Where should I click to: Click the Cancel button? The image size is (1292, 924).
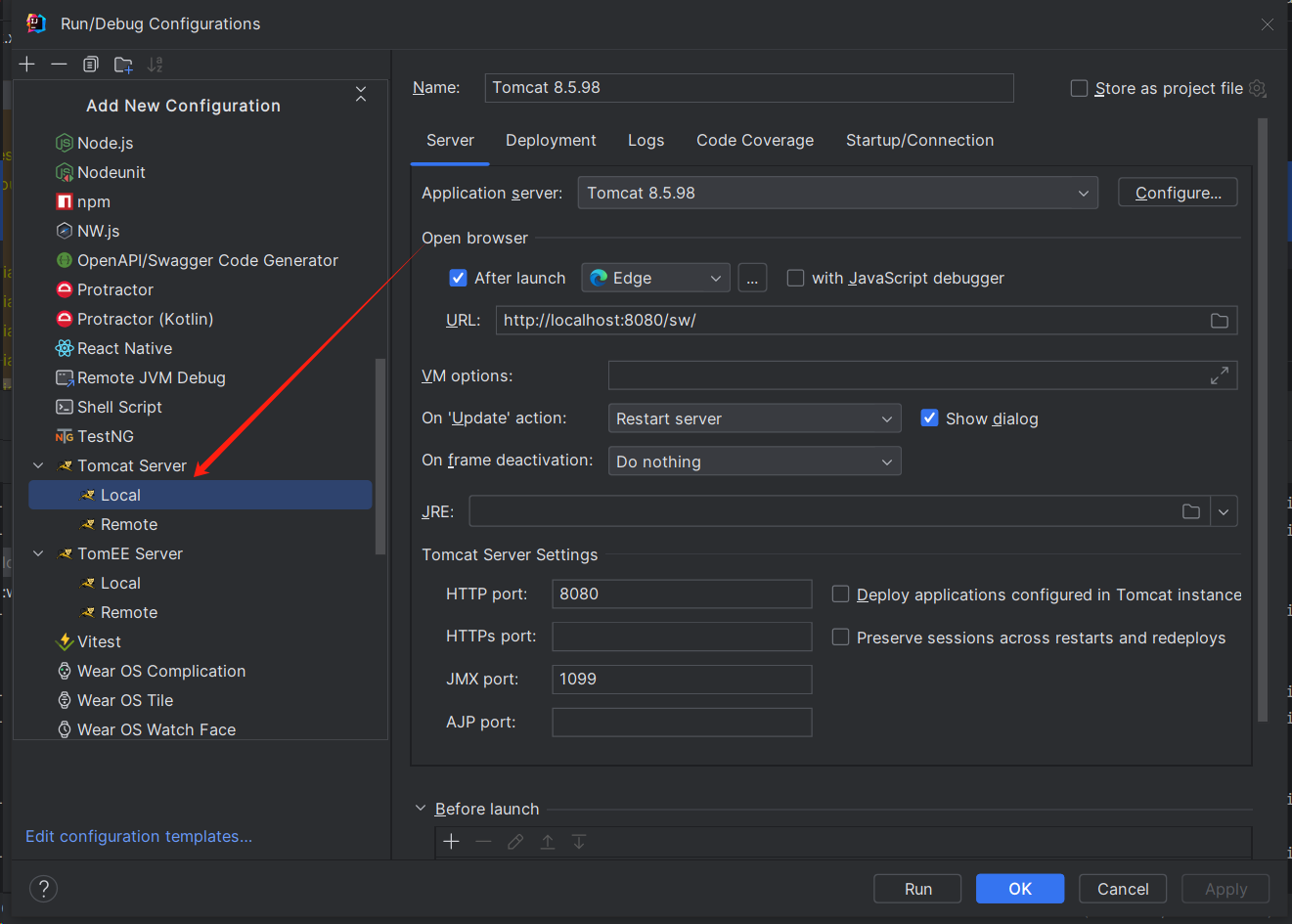pos(1123,889)
